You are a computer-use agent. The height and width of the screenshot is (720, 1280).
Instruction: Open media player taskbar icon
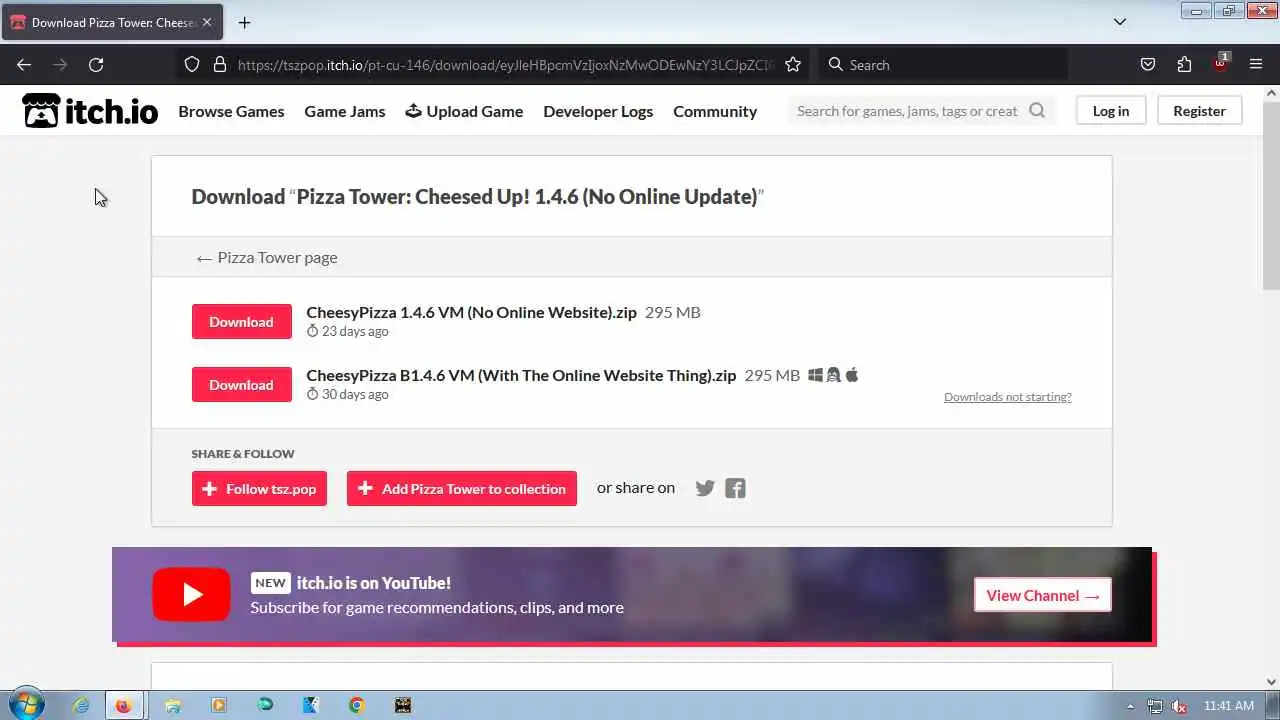[x=219, y=705]
